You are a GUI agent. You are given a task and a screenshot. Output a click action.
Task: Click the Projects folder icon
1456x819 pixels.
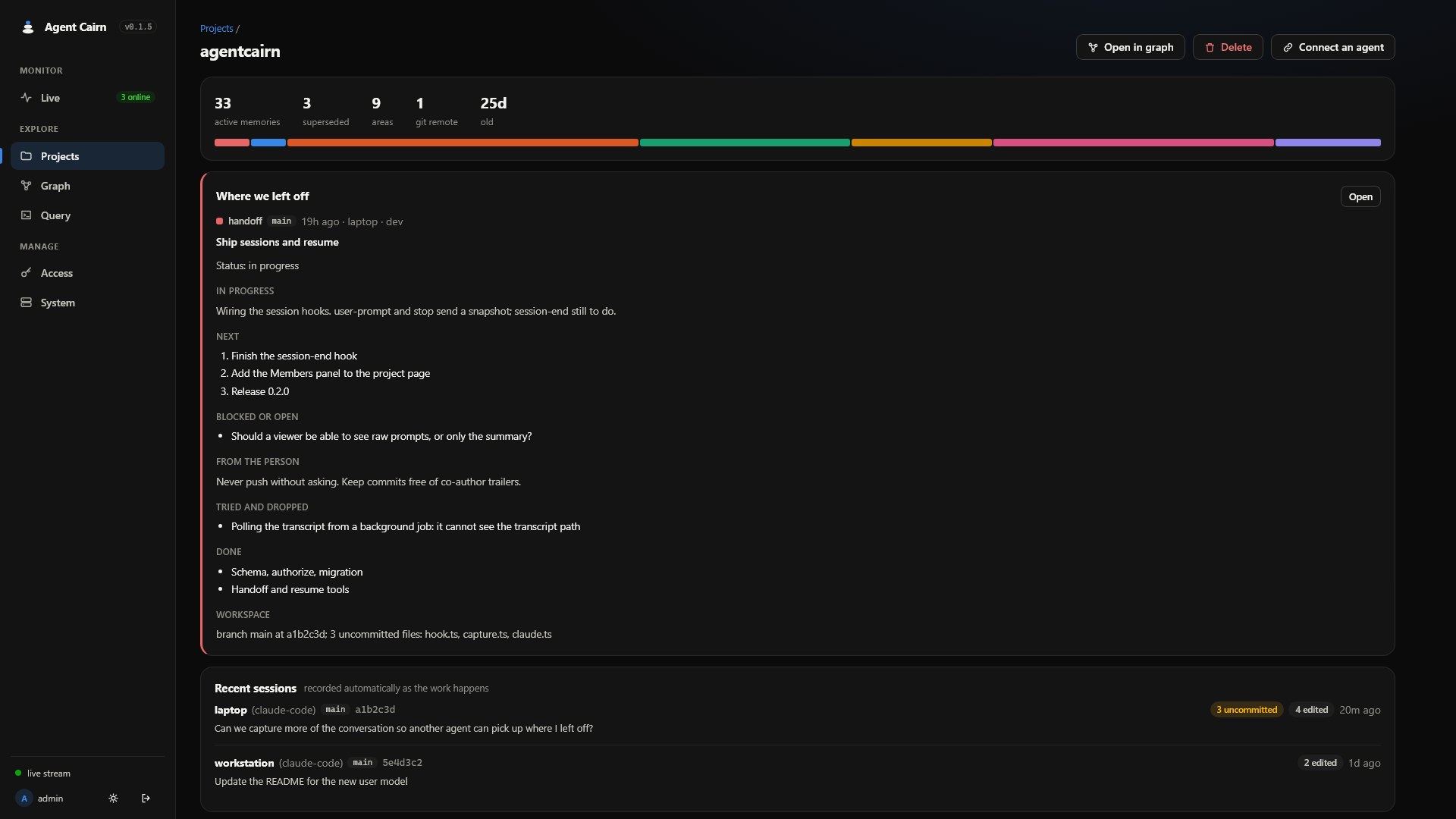click(27, 156)
